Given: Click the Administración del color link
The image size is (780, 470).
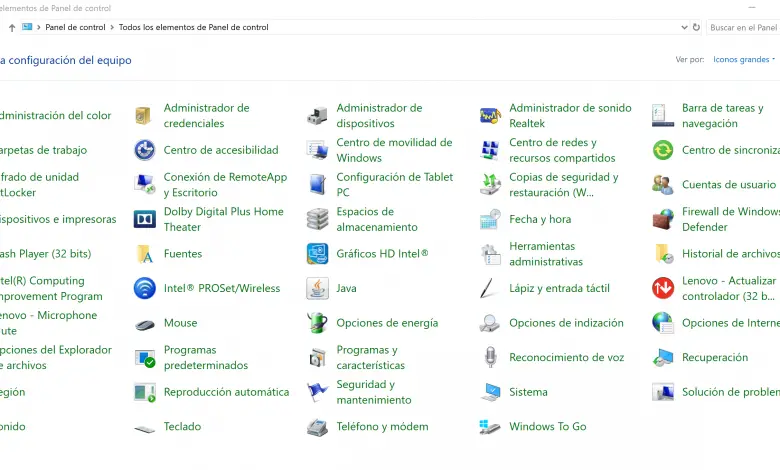Looking at the screenshot, I should coord(55,115).
